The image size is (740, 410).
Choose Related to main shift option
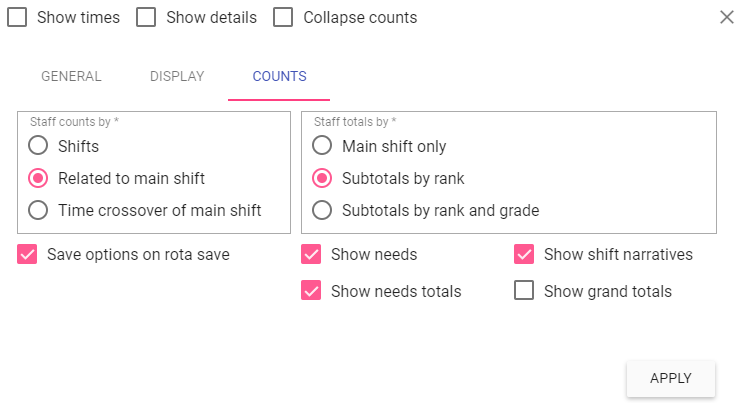(x=38, y=178)
